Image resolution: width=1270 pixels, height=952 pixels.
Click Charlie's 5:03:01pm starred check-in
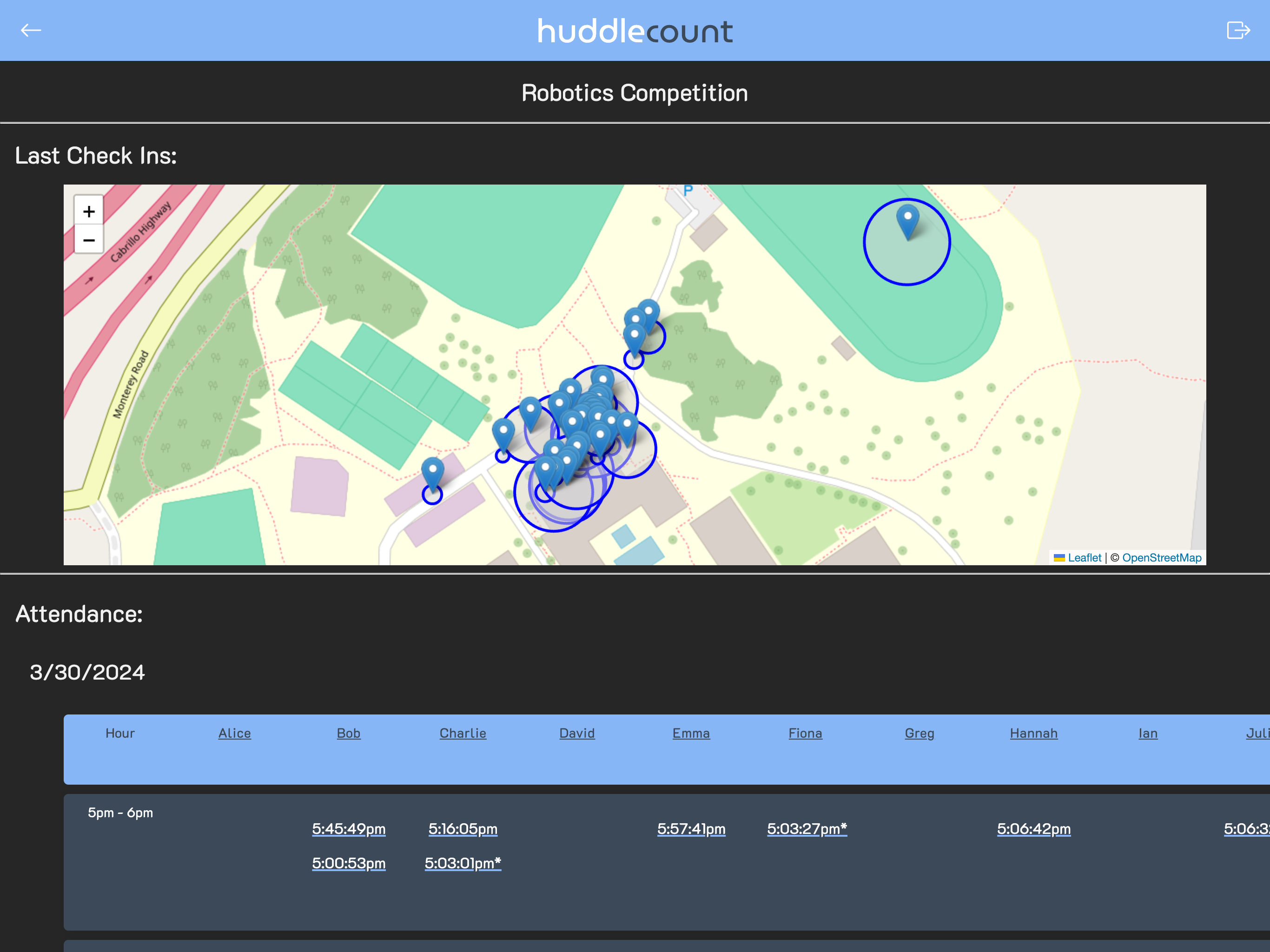click(x=462, y=863)
